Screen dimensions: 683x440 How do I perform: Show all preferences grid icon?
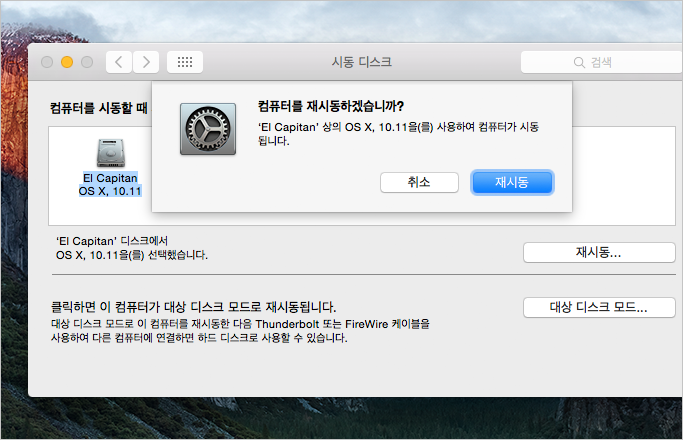coord(185,62)
